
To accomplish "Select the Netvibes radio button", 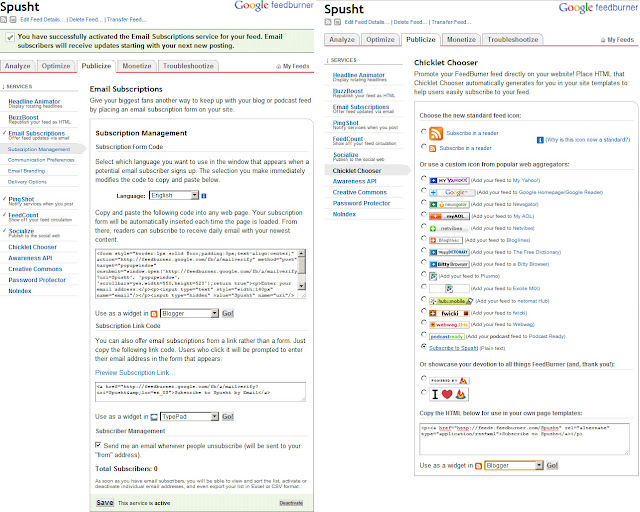I will pos(424,226).
